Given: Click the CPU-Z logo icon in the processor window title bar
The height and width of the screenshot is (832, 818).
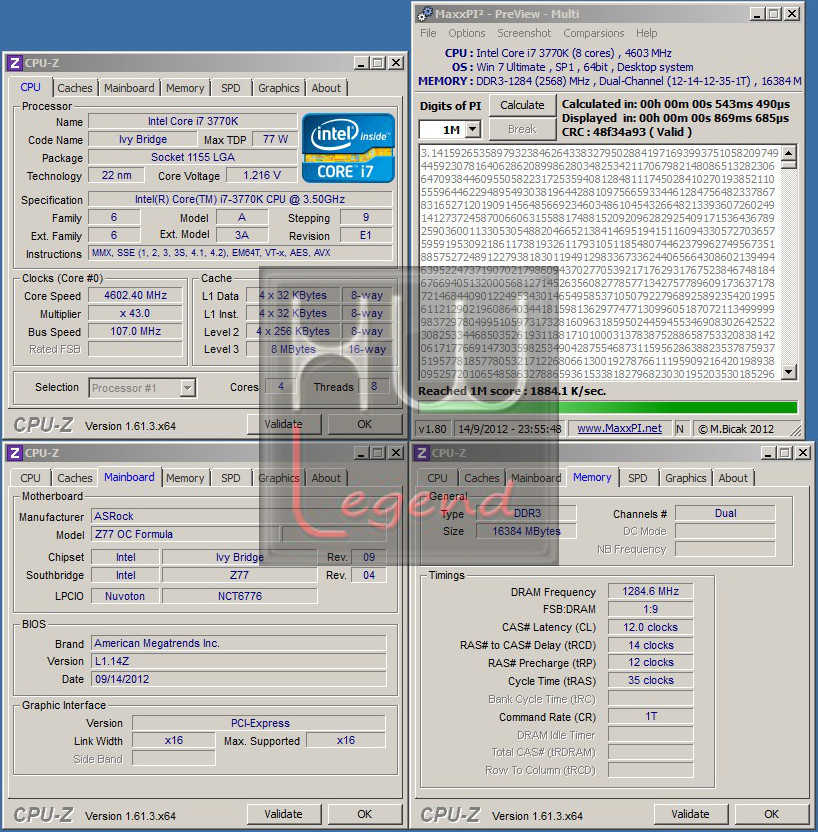Looking at the screenshot, I should tap(15, 63).
